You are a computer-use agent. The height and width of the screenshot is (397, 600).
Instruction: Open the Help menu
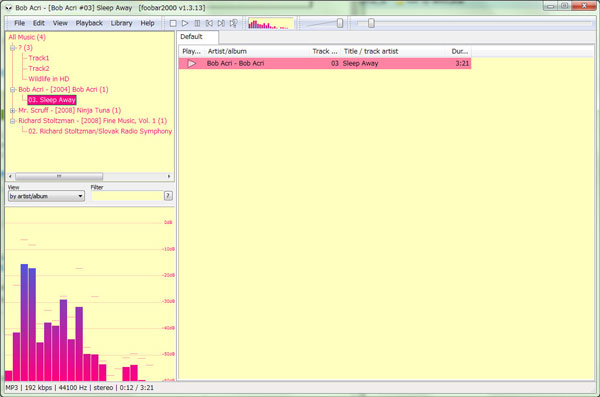pos(147,23)
